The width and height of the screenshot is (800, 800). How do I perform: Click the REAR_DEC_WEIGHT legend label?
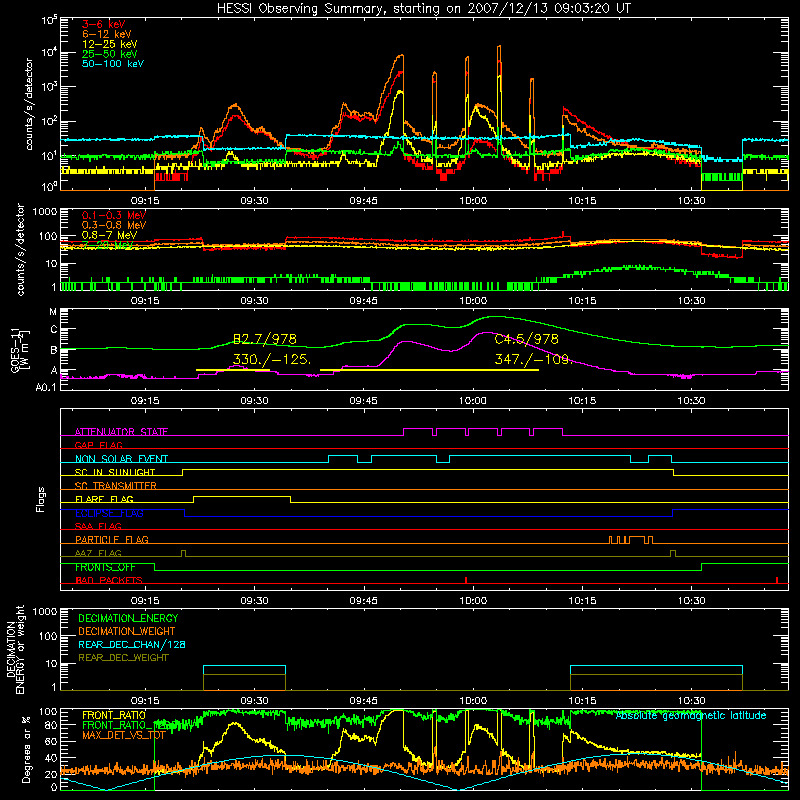tap(123, 658)
